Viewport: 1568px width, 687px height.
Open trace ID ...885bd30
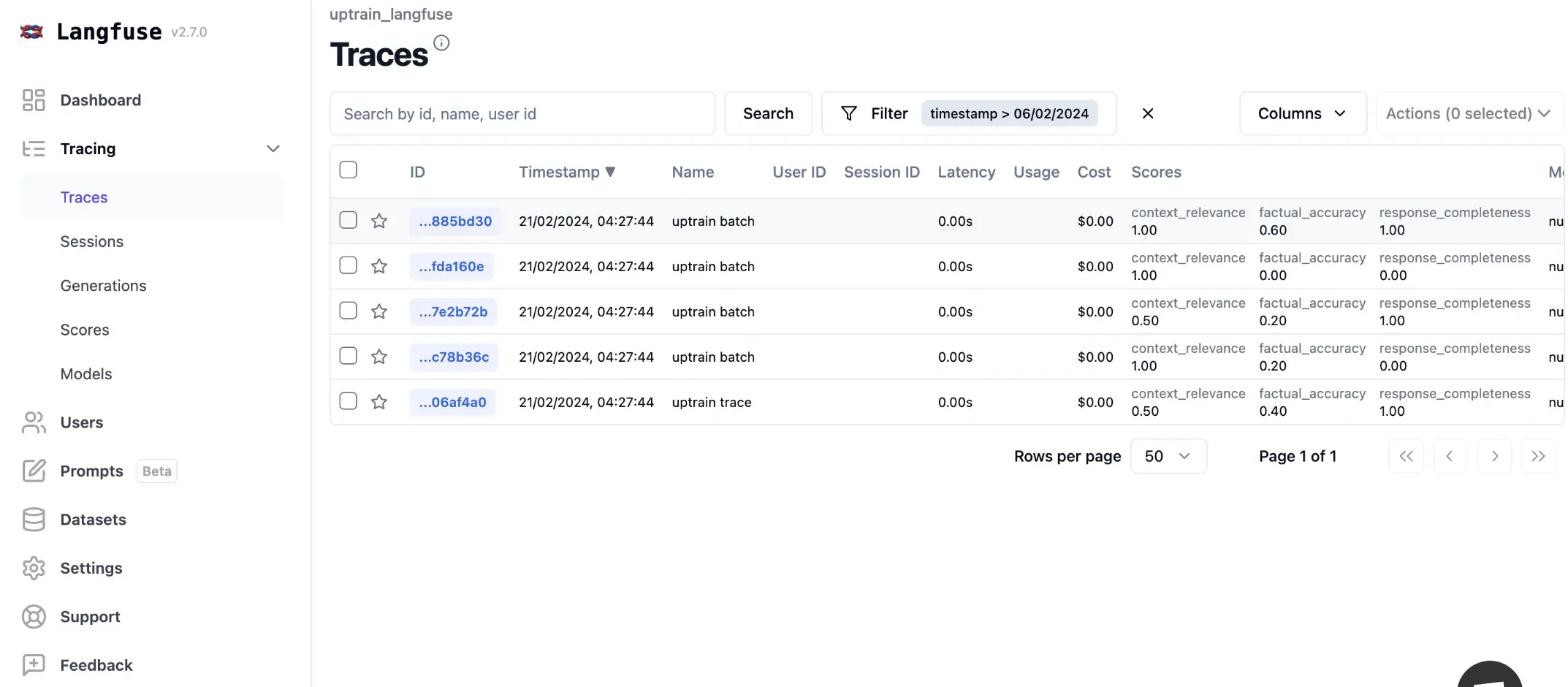pyautogui.click(x=455, y=221)
